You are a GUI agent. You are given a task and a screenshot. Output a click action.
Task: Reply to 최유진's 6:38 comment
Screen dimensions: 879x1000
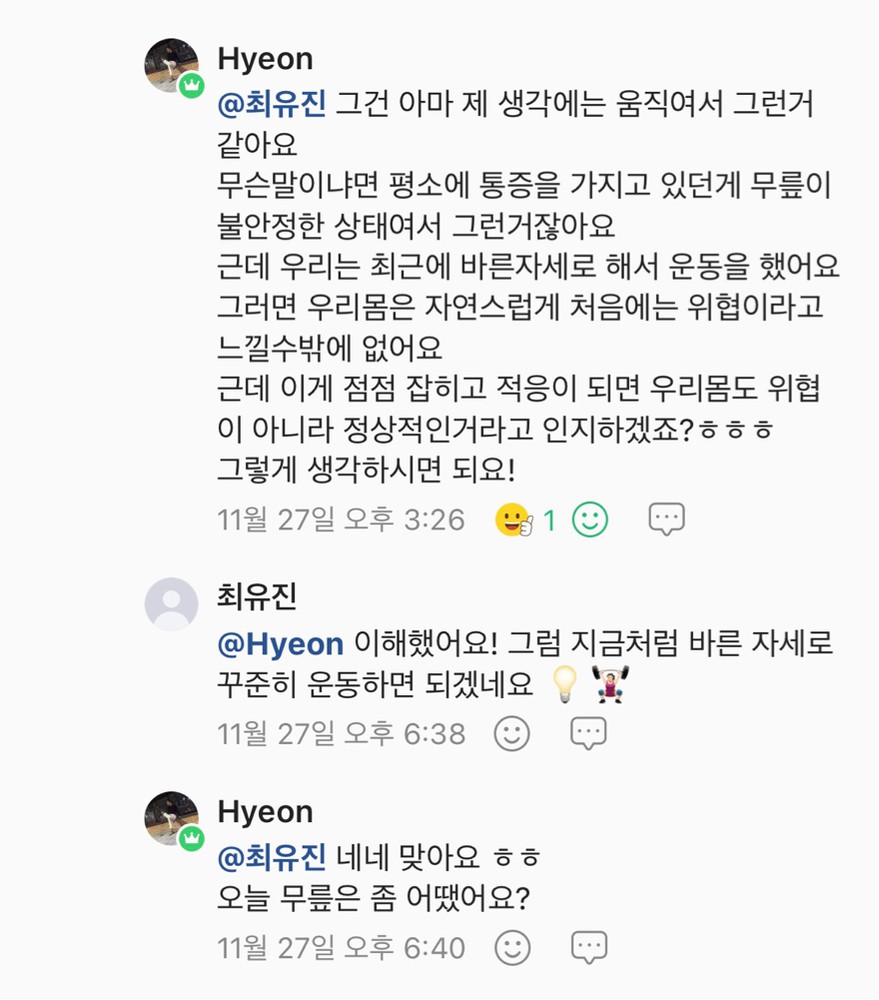click(589, 734)
